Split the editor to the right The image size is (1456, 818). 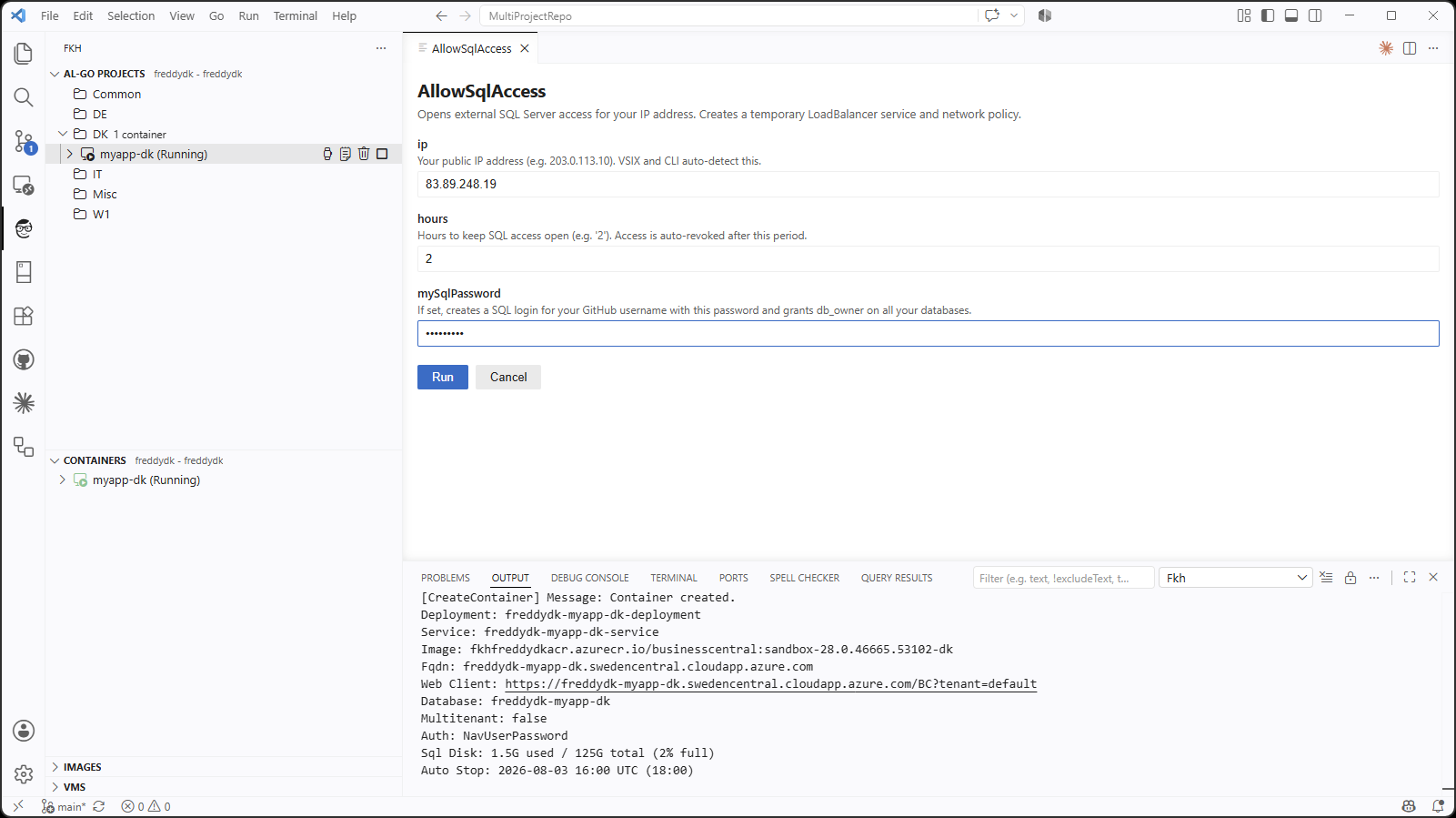click(x=1410, y=48)
